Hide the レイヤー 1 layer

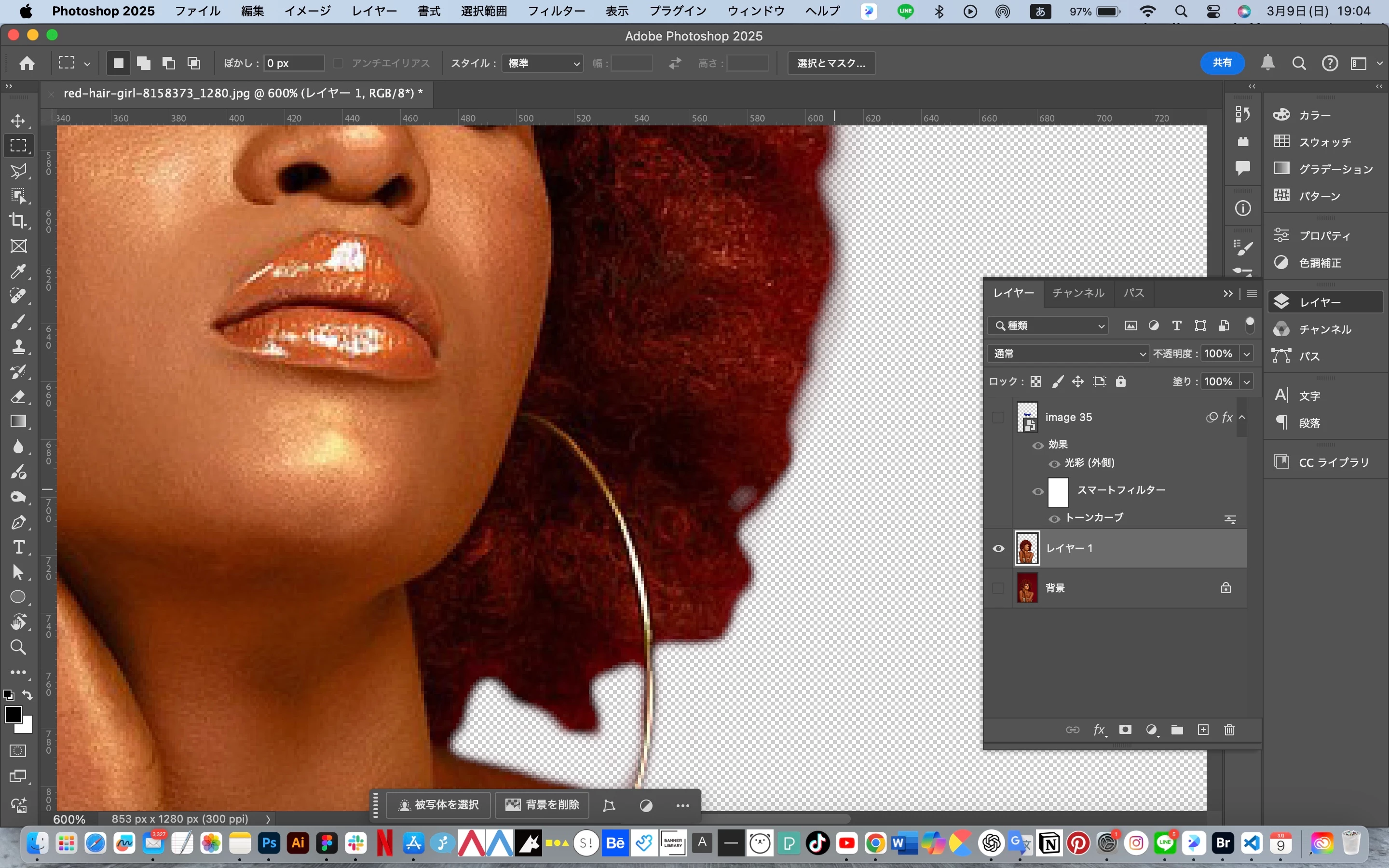point(998,548)
